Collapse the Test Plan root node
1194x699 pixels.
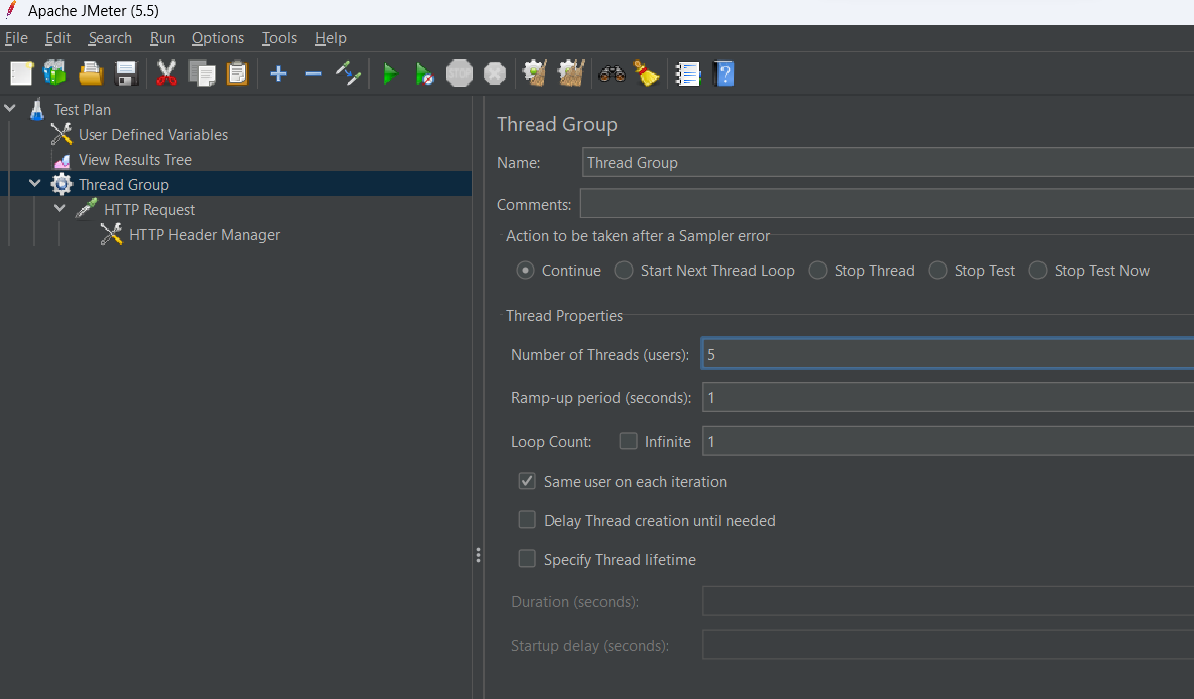[10, 108]
